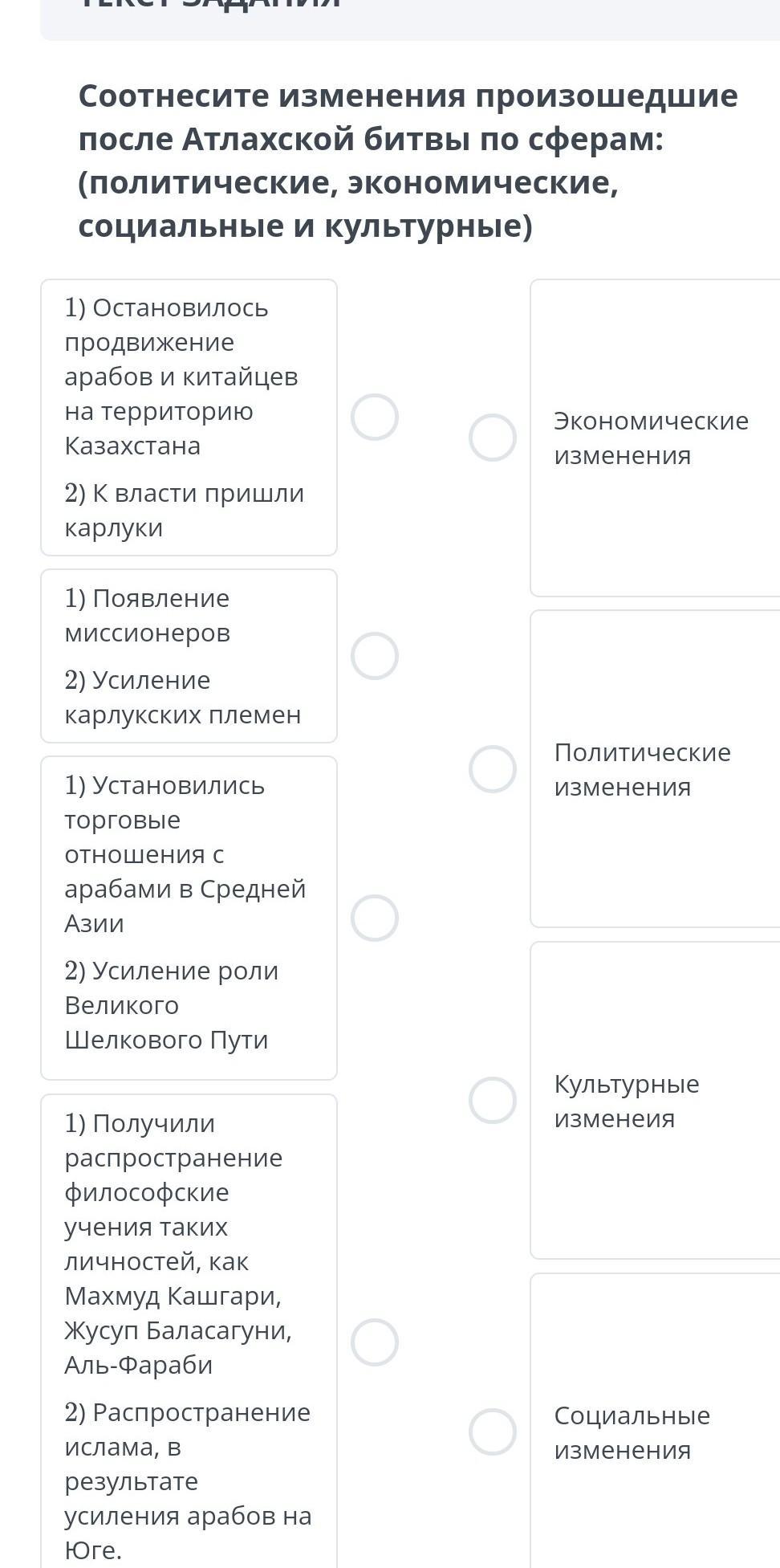This screenshot has width=780, height=1568.
Task: Click the statement about trade relations with Arabs
Action: click(x=185, y=853)
